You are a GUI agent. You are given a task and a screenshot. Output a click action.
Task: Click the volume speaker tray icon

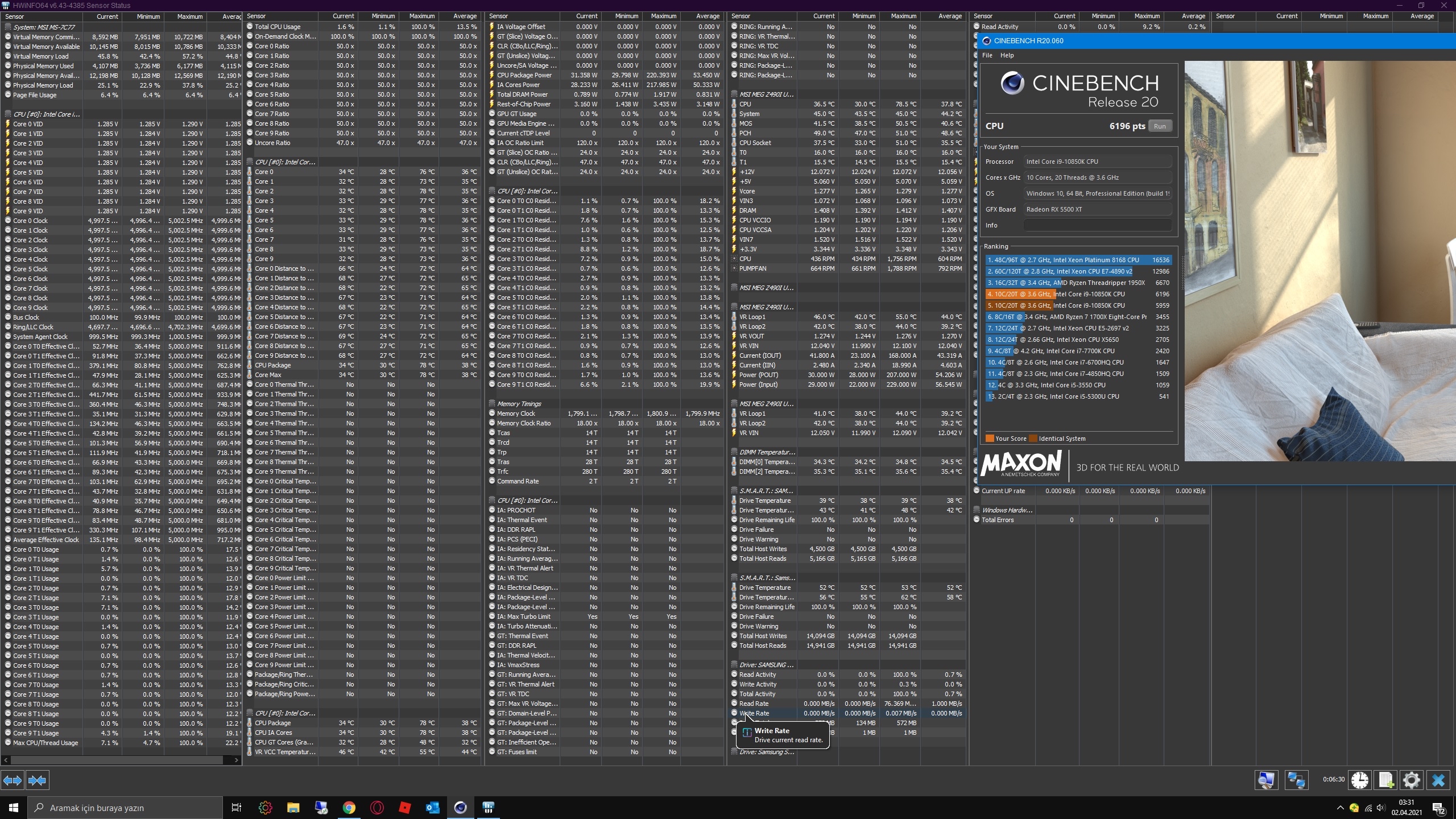pyautogui.click(x=1381, y=808)
